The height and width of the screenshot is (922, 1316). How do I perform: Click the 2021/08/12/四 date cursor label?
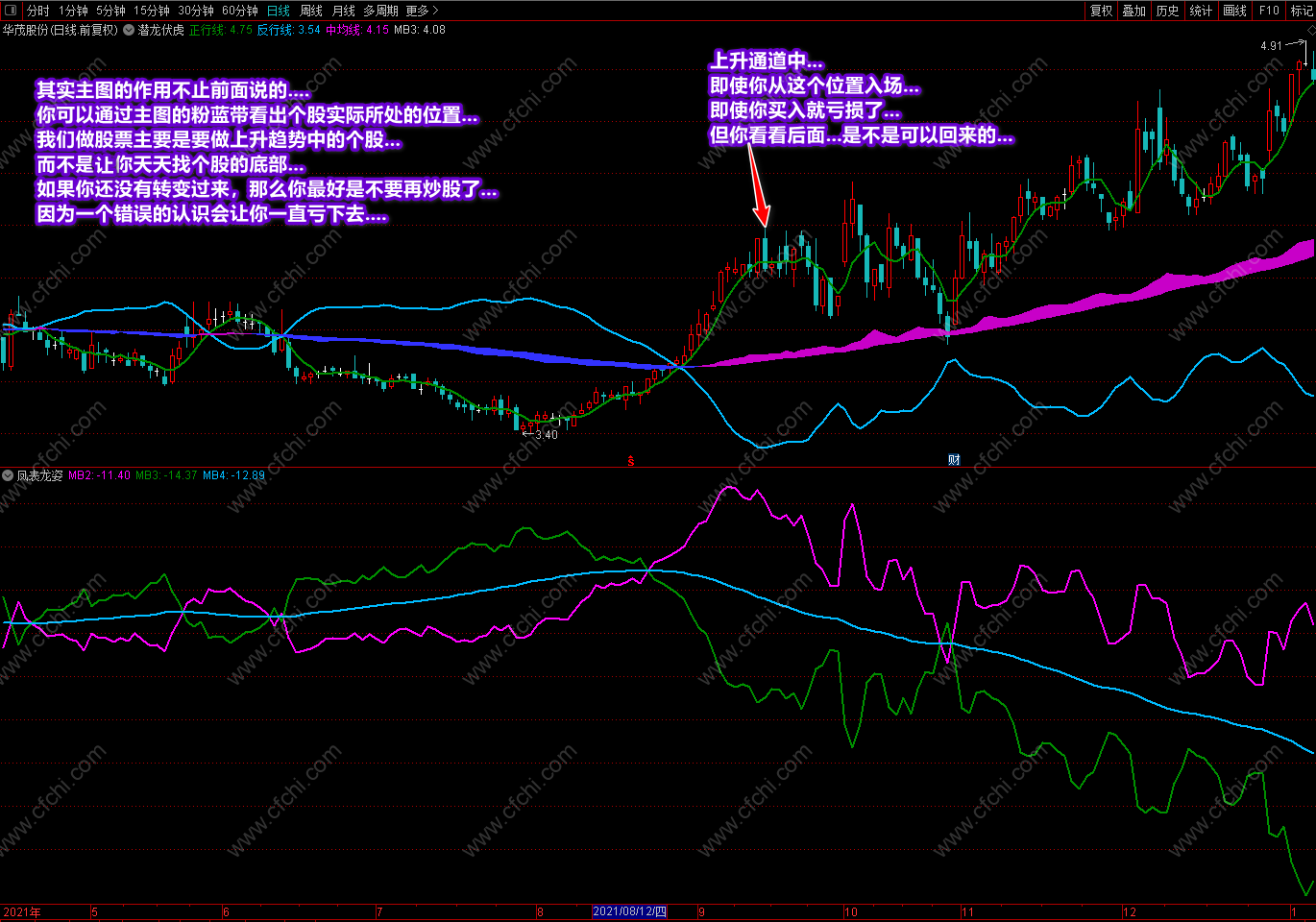[630, 912]
